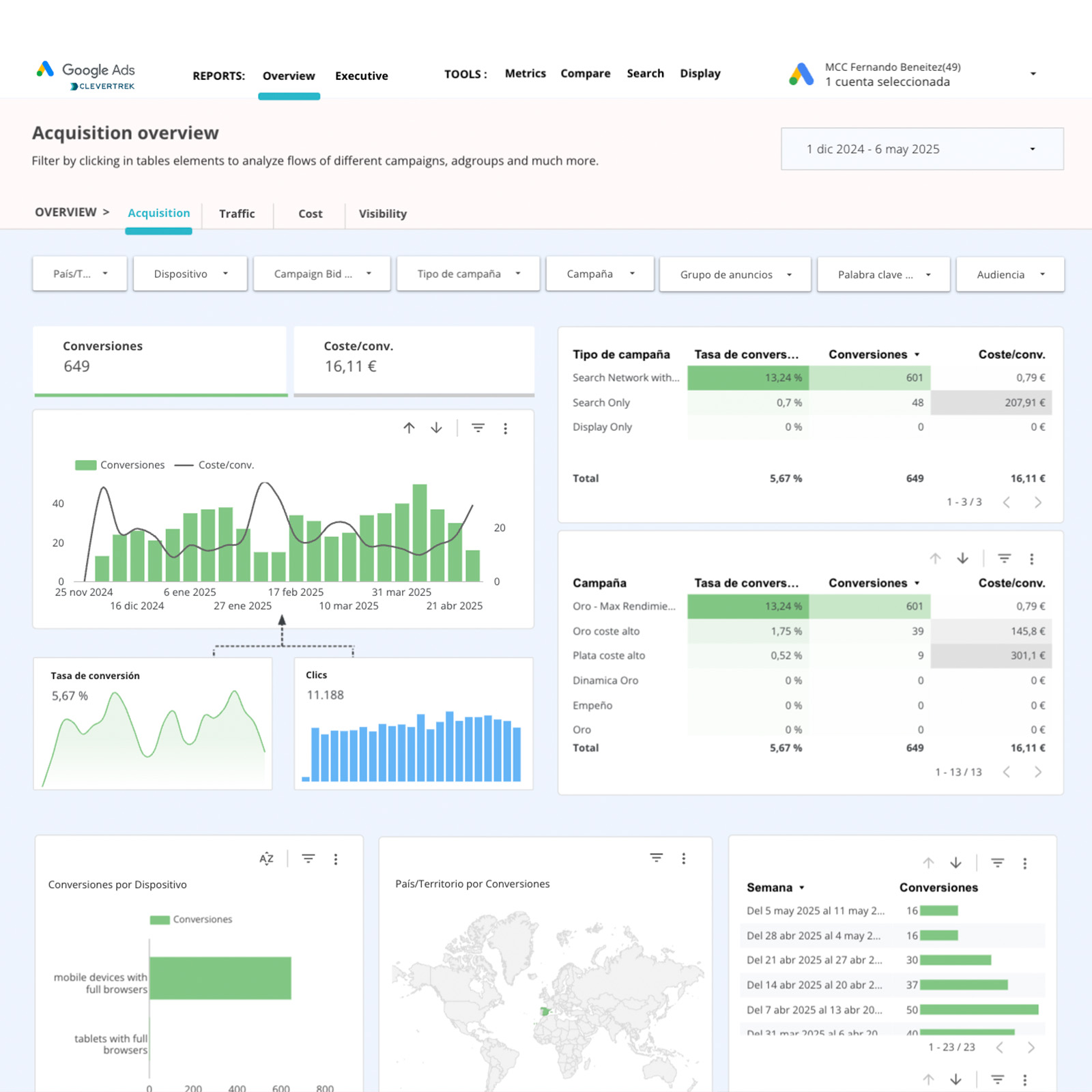
Task: Open the Dispositivo filter dropdown
Action: [190, 274]
